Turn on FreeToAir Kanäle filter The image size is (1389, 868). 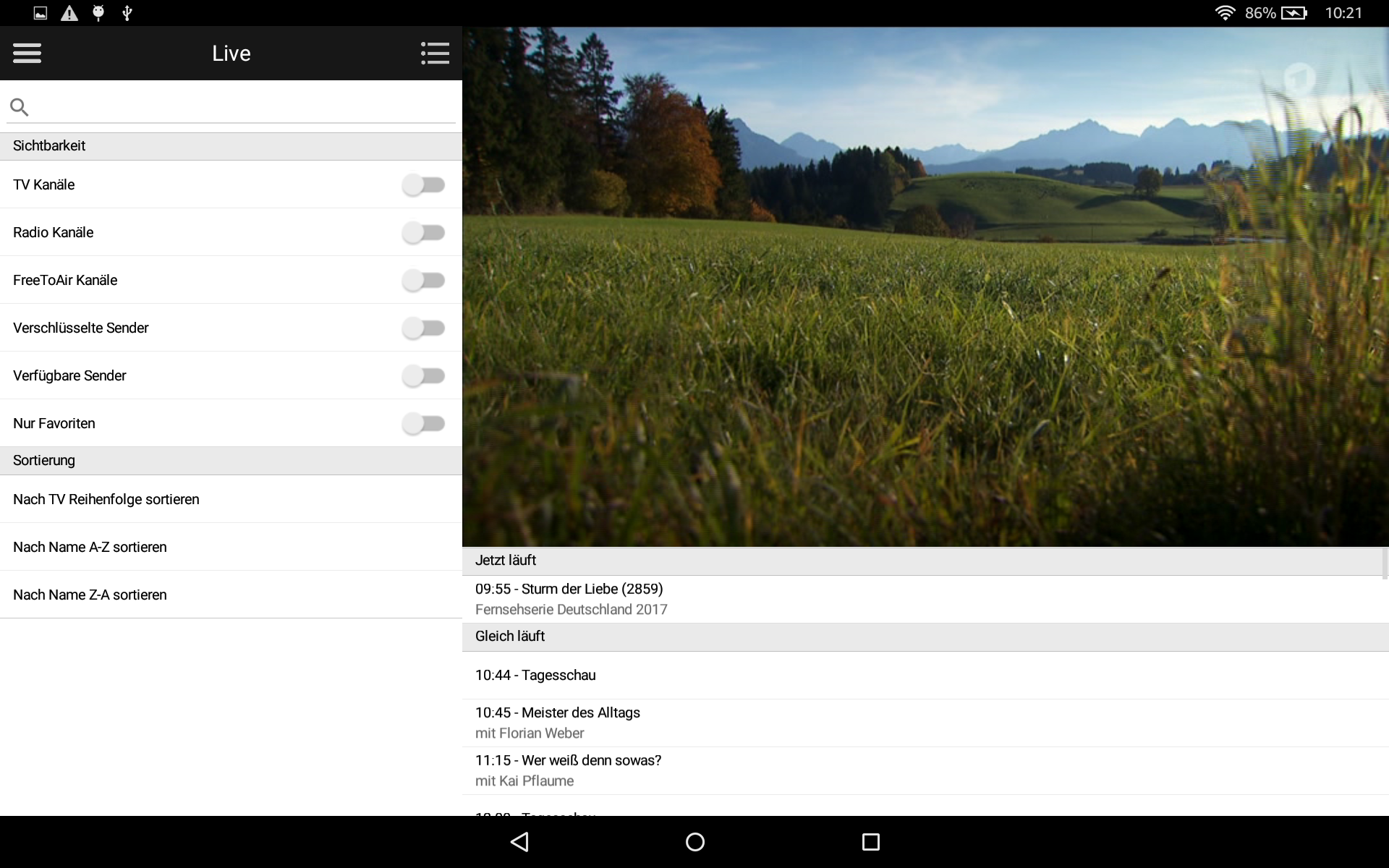click(x=424, y=280)
